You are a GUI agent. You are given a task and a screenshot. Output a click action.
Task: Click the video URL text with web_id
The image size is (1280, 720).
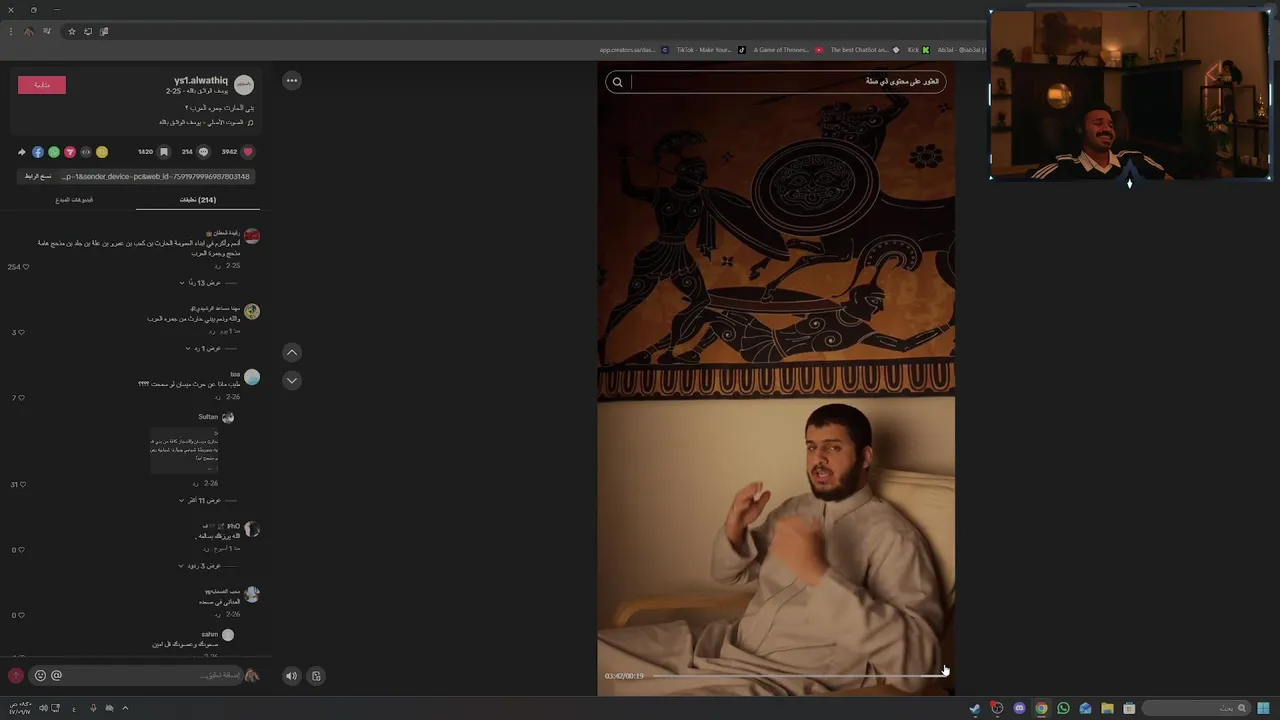(x=155, y=176)
